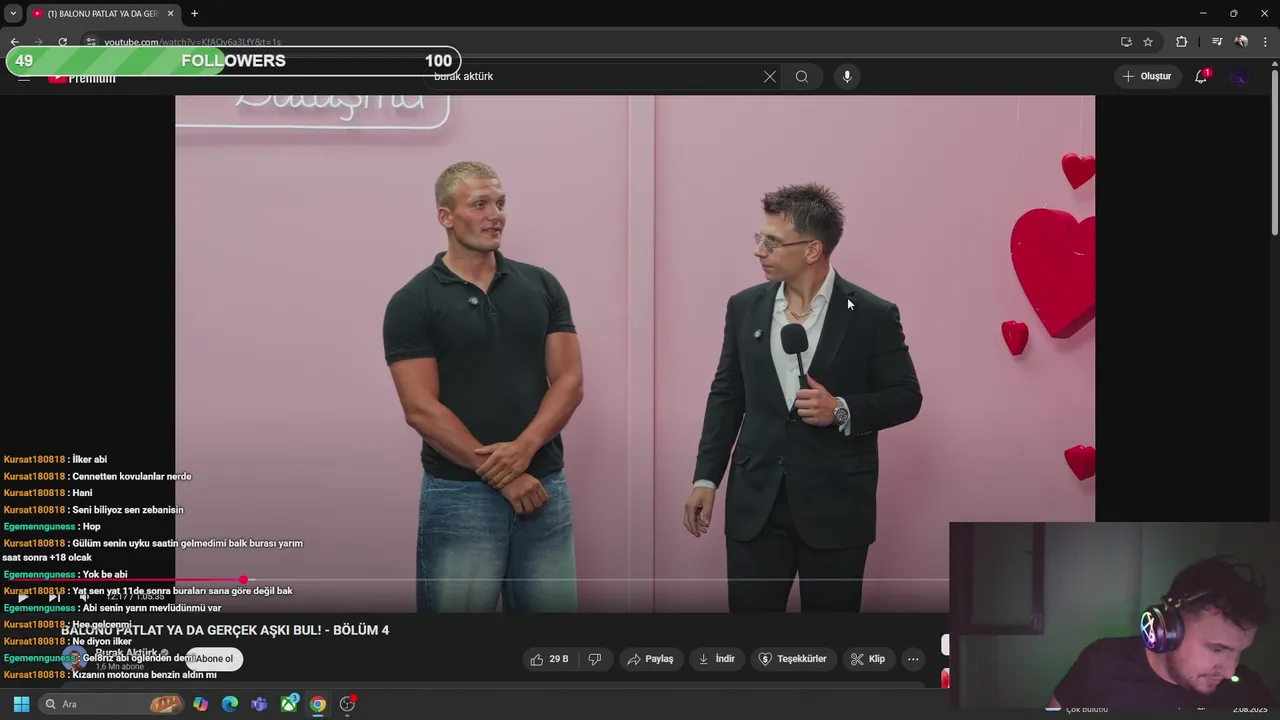Click Abone ol subscribe button
The height and width of the screenshot is (720, 1280).
[x=214, y=659]
